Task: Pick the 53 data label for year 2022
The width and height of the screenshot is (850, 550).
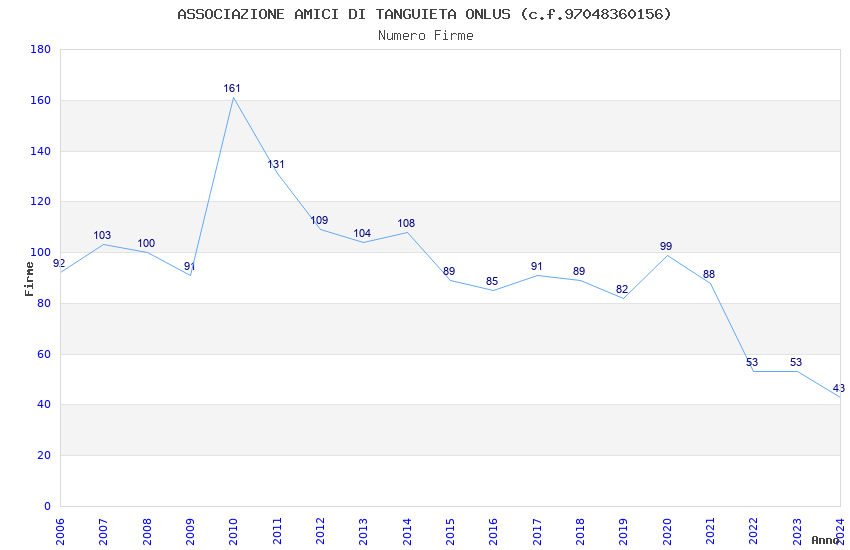Action: [752, 362]
